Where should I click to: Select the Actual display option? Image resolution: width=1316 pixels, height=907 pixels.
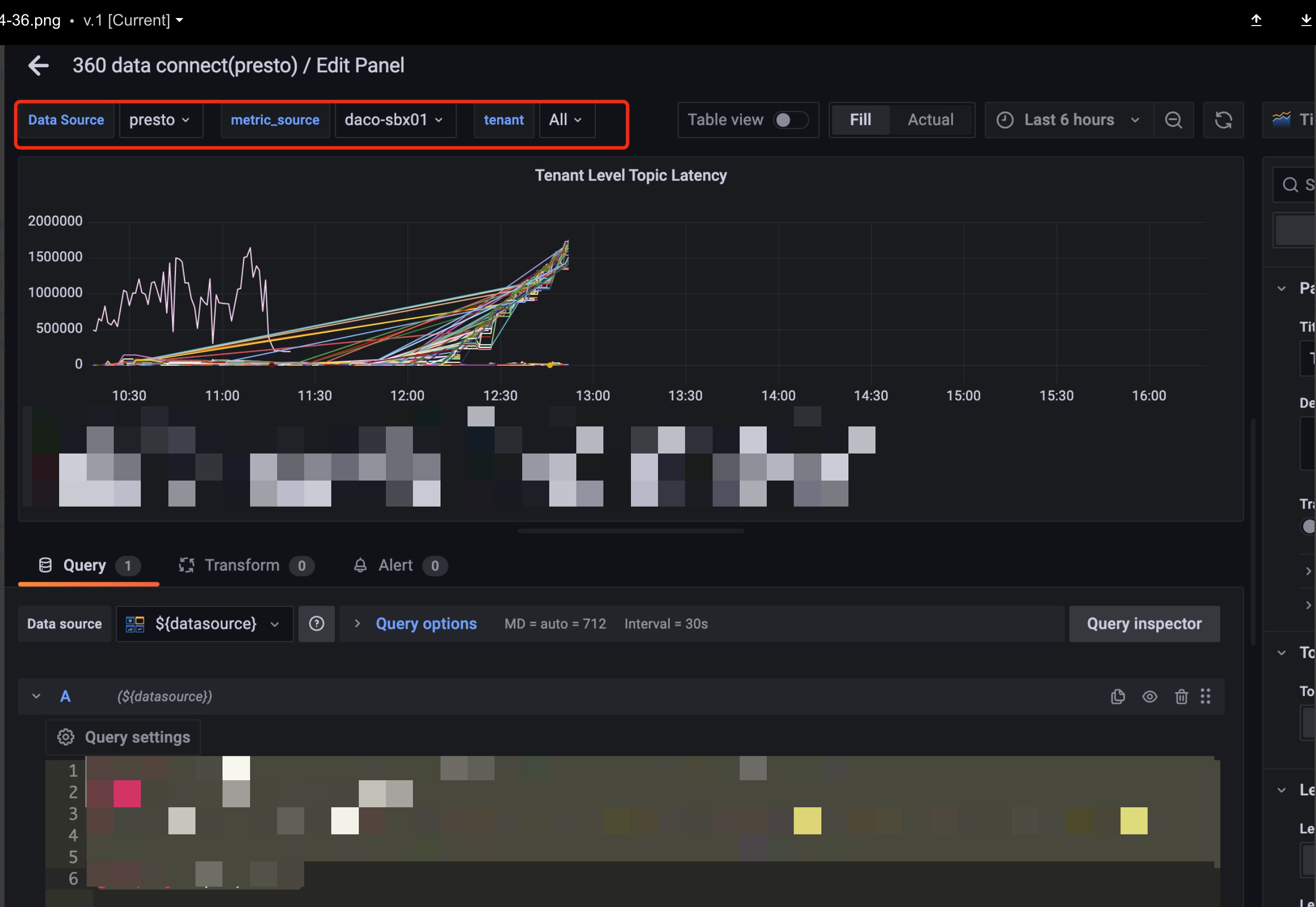point(930,120)
